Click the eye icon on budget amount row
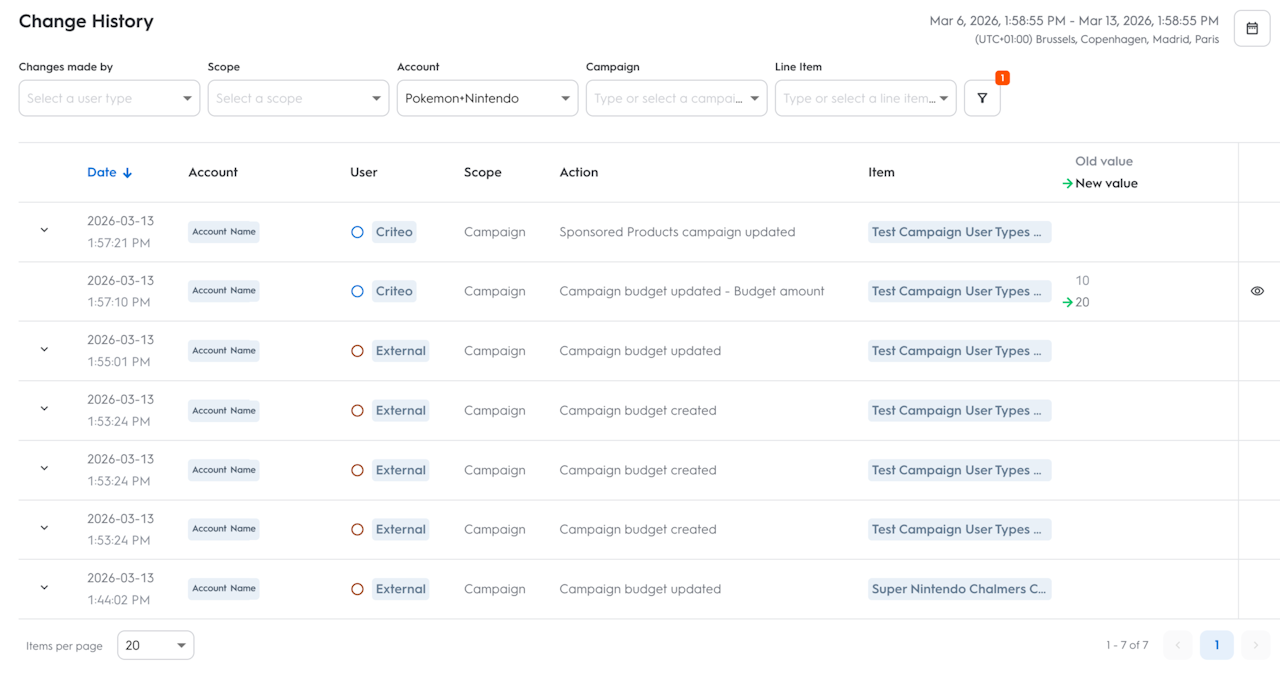This screenshot has height=673, width=1280. point(1257,291)
